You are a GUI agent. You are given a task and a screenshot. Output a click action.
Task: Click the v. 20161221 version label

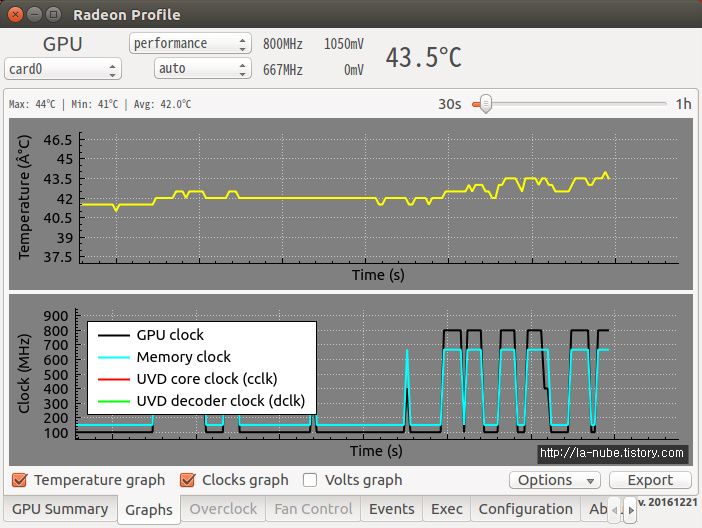pos(668,502)
